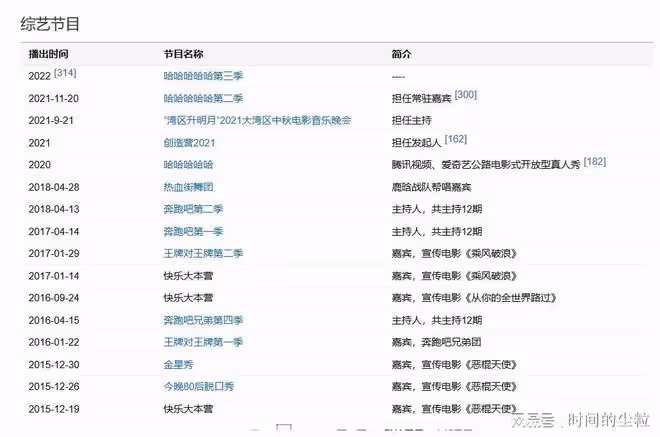Screen dimensions: 660x437
Task: Open the 创造营2021 link
Action: click(189, 143)
